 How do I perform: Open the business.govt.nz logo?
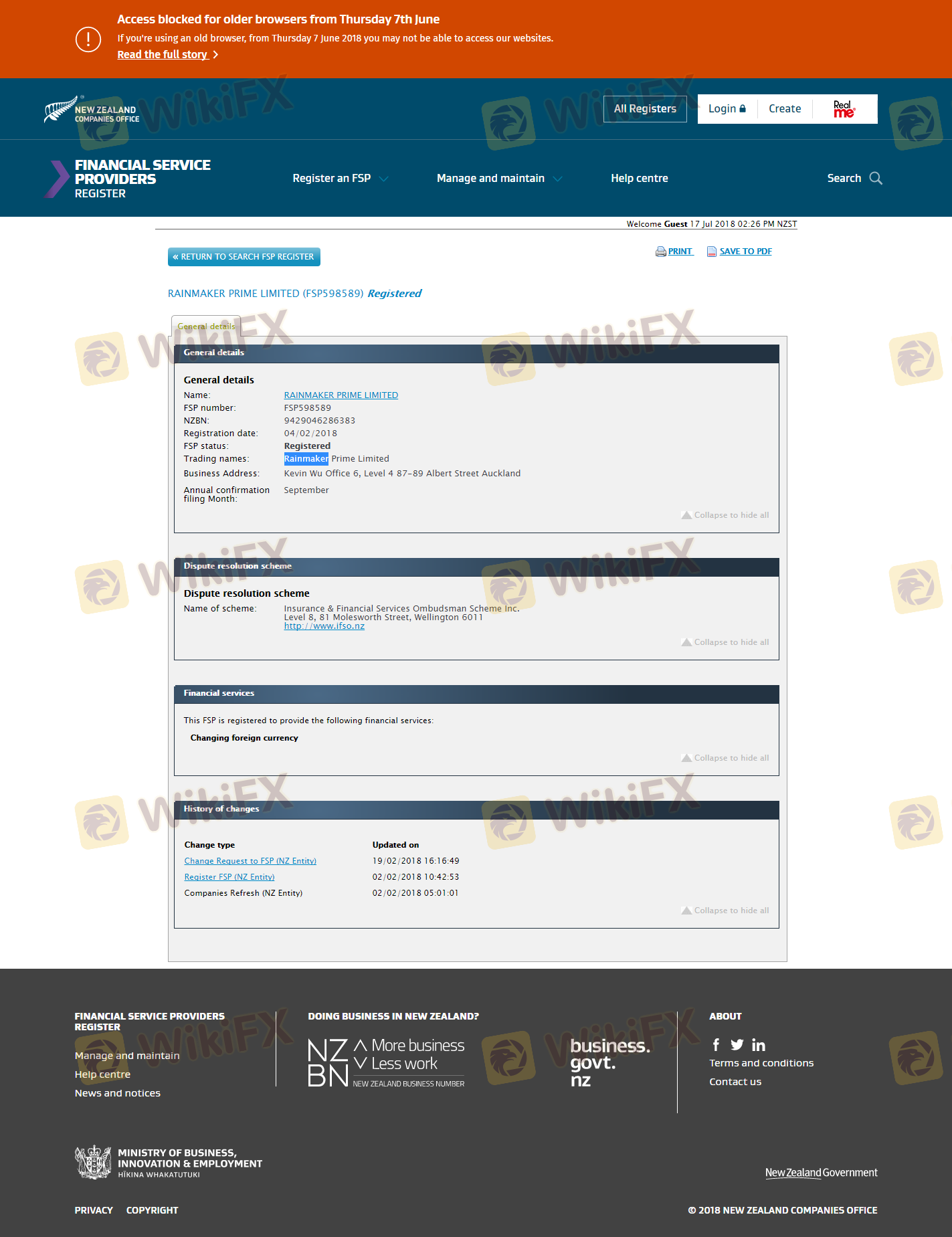[610, 1062]
